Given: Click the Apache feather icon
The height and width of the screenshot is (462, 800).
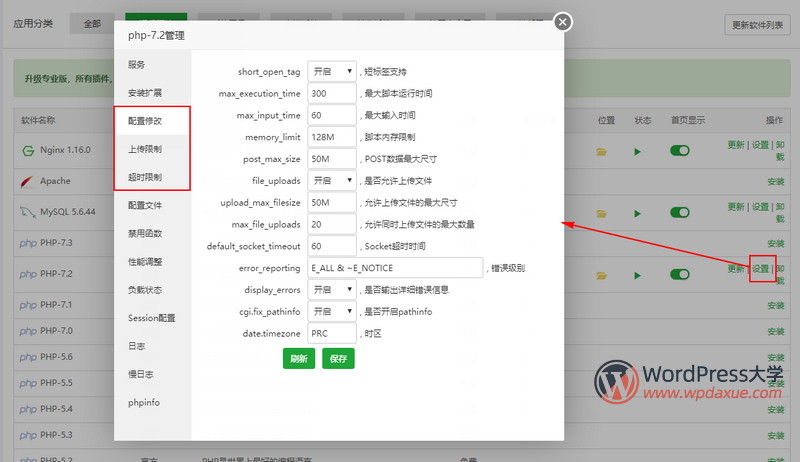Looking at the screenshot, I should click(27, 181).
